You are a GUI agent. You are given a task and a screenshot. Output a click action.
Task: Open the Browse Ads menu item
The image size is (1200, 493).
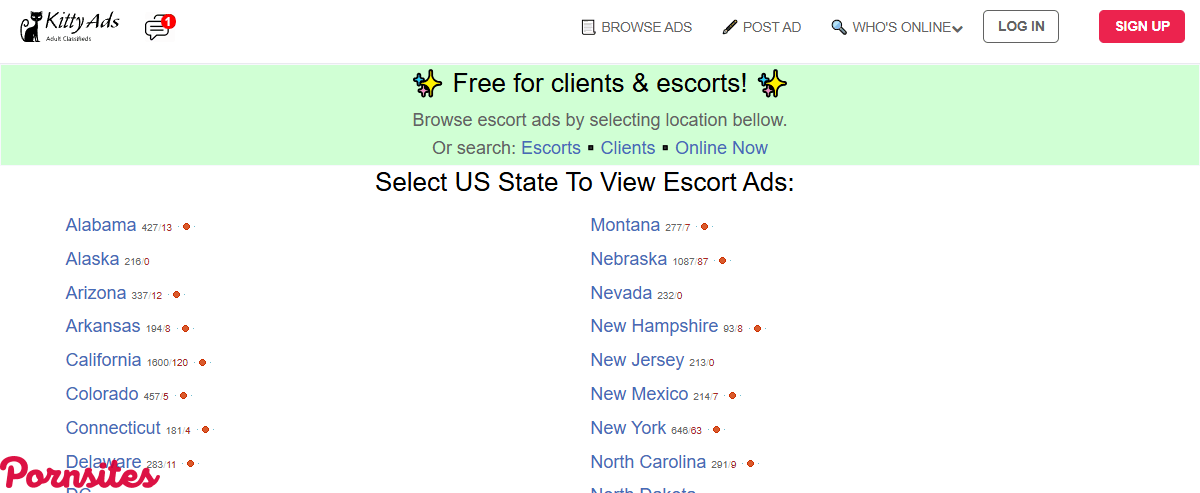click(x=646, y=27)
